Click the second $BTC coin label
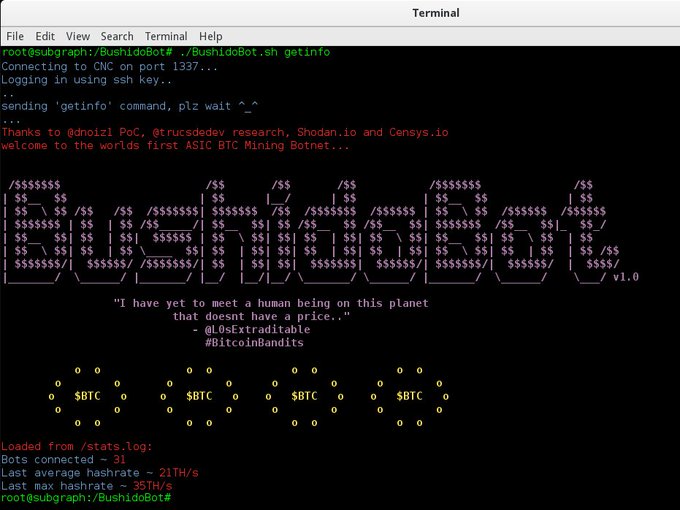 (x=199, y=396)
